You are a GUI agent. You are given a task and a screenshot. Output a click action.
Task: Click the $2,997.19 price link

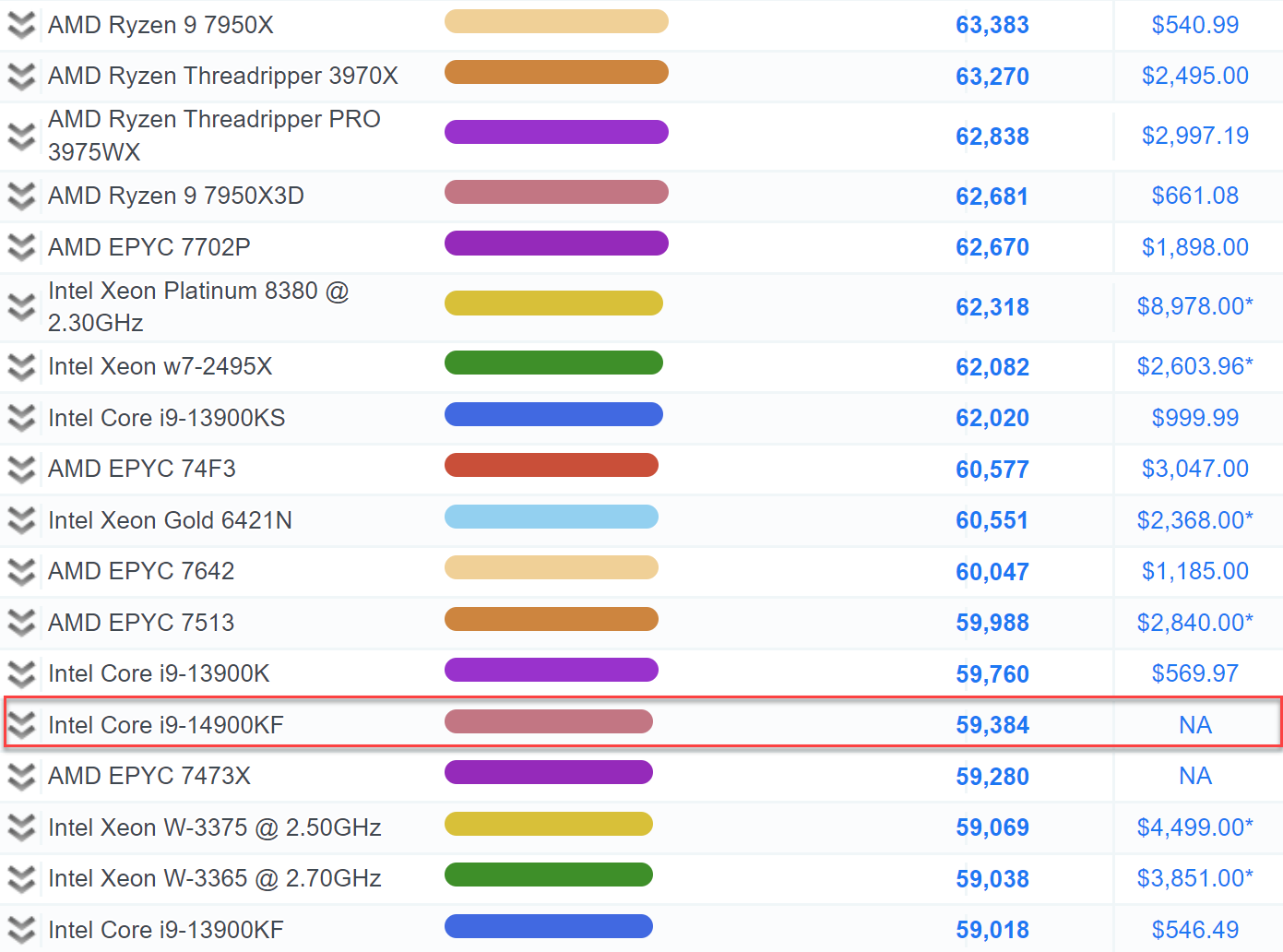(1195, 136)
